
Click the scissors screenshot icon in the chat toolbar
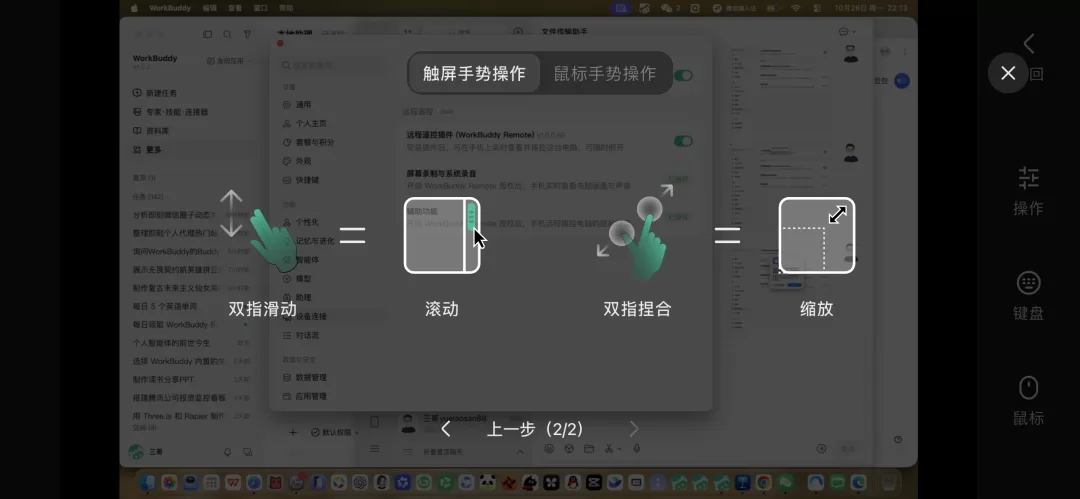pyautogui.click(x=609, y=449)
